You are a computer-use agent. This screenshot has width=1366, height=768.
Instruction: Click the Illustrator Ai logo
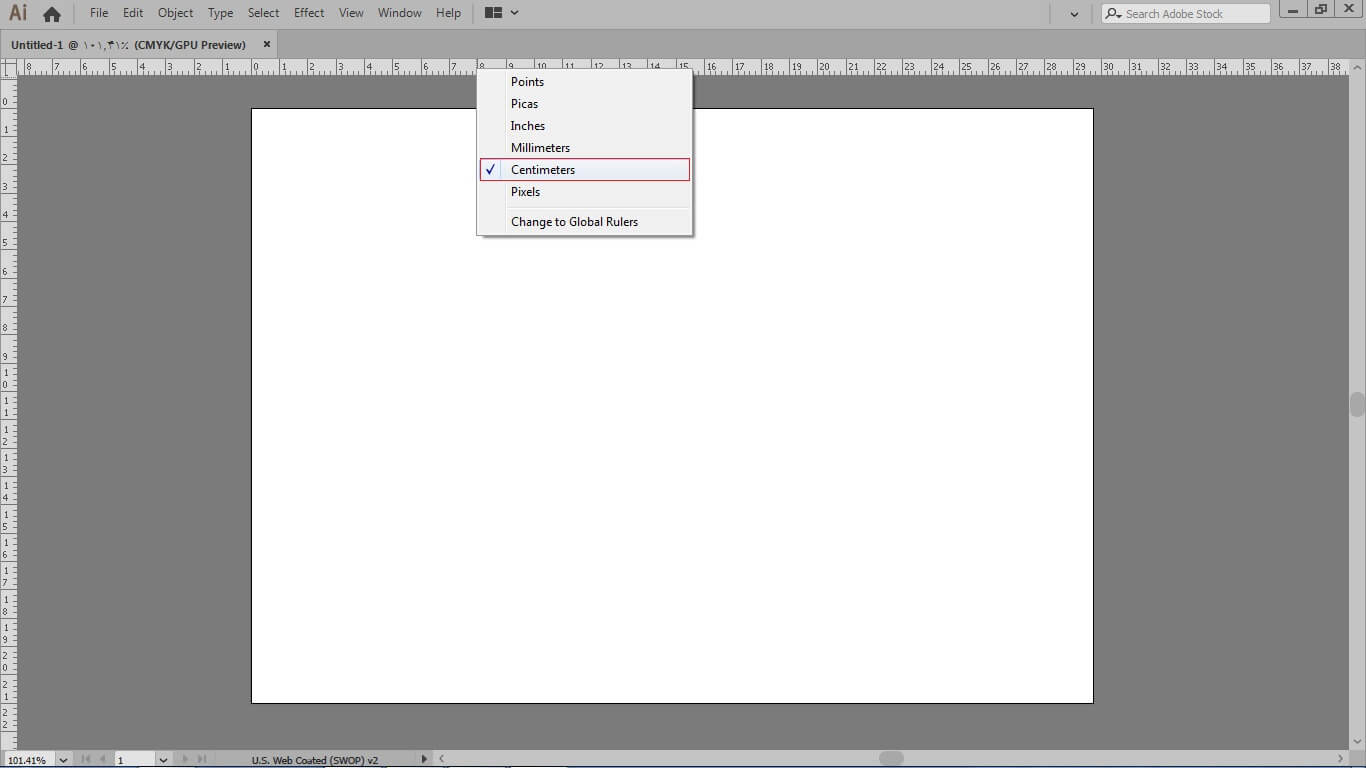click(18, 13)
